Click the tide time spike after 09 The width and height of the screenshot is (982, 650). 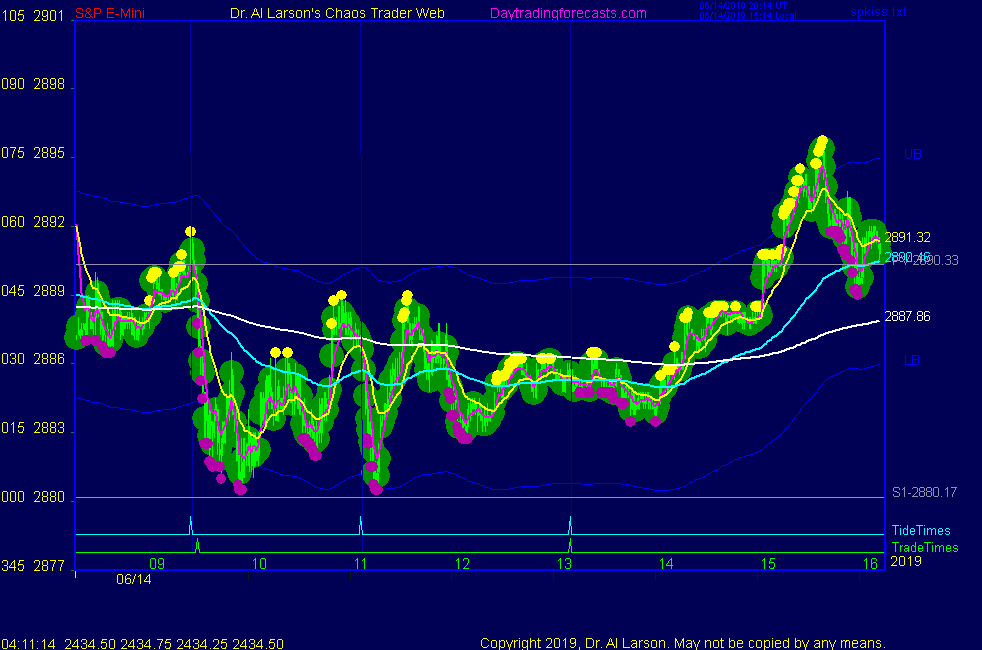(190, 524)
